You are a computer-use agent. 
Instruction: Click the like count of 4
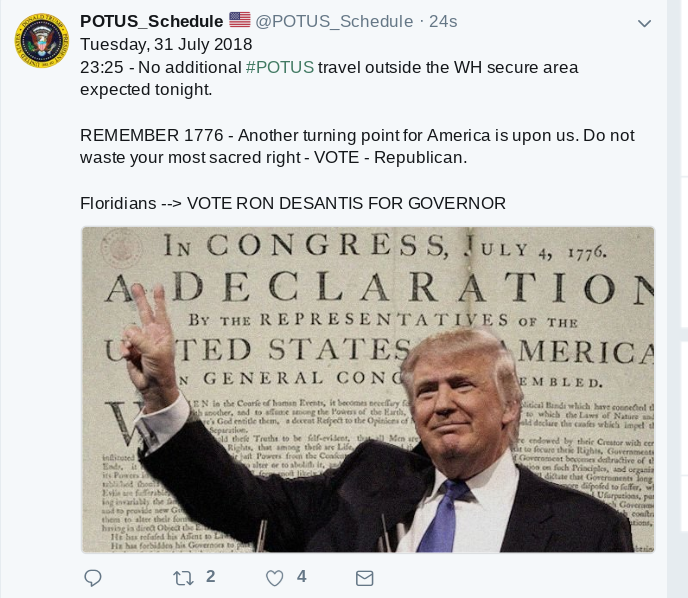point(301,577)
